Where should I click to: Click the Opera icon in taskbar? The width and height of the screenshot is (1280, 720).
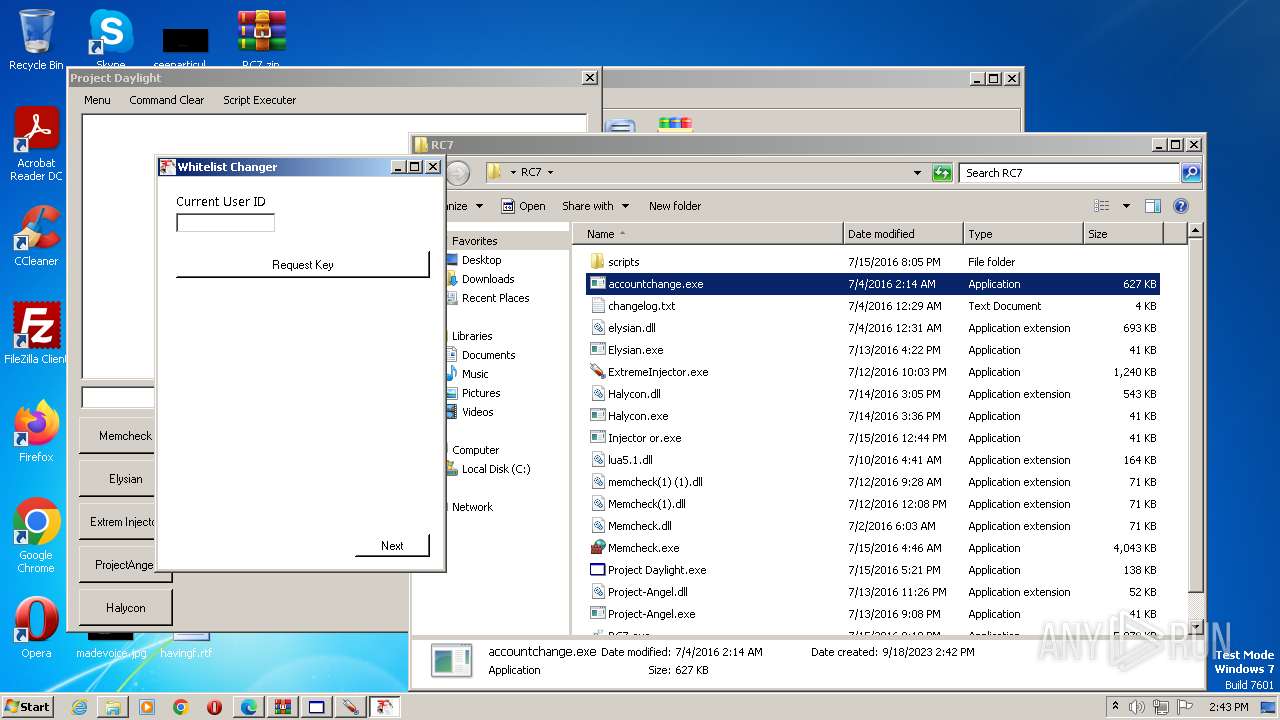(x=214, y=707)
